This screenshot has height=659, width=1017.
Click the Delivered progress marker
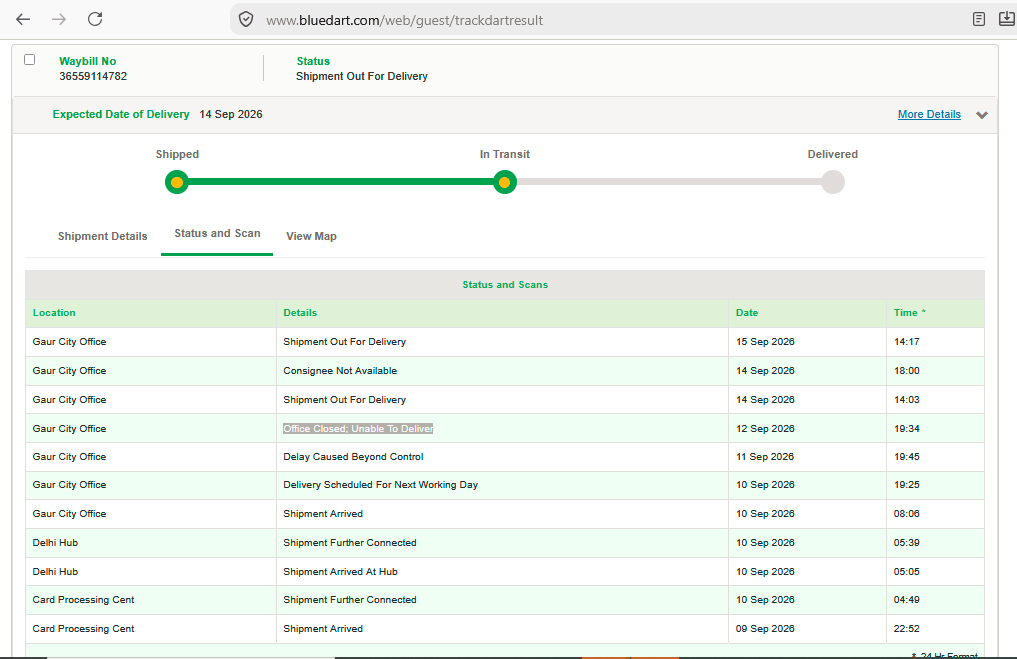click(833, 182)
